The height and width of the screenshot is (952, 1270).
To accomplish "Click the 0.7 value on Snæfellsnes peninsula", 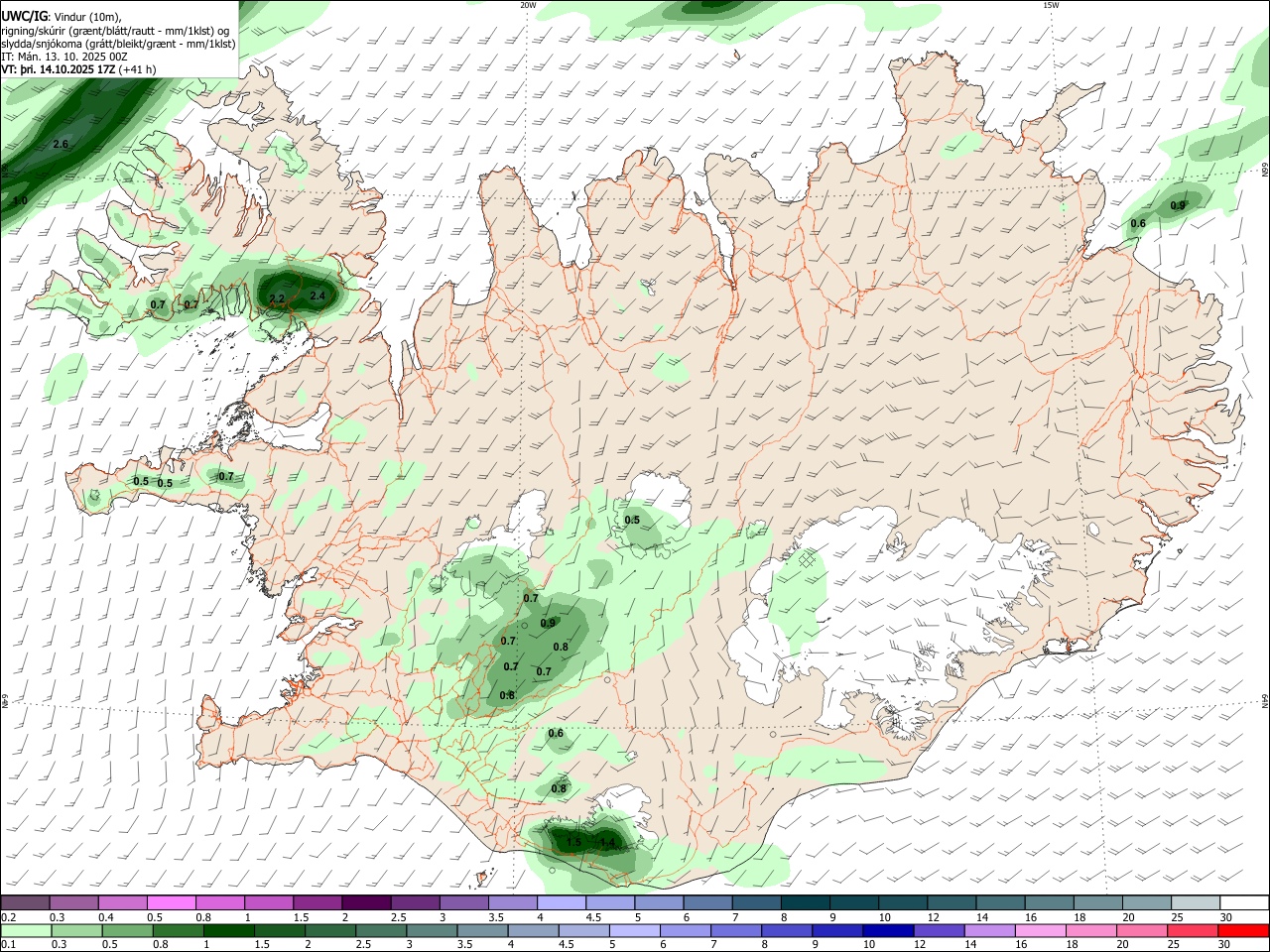I will click(226, 477).
